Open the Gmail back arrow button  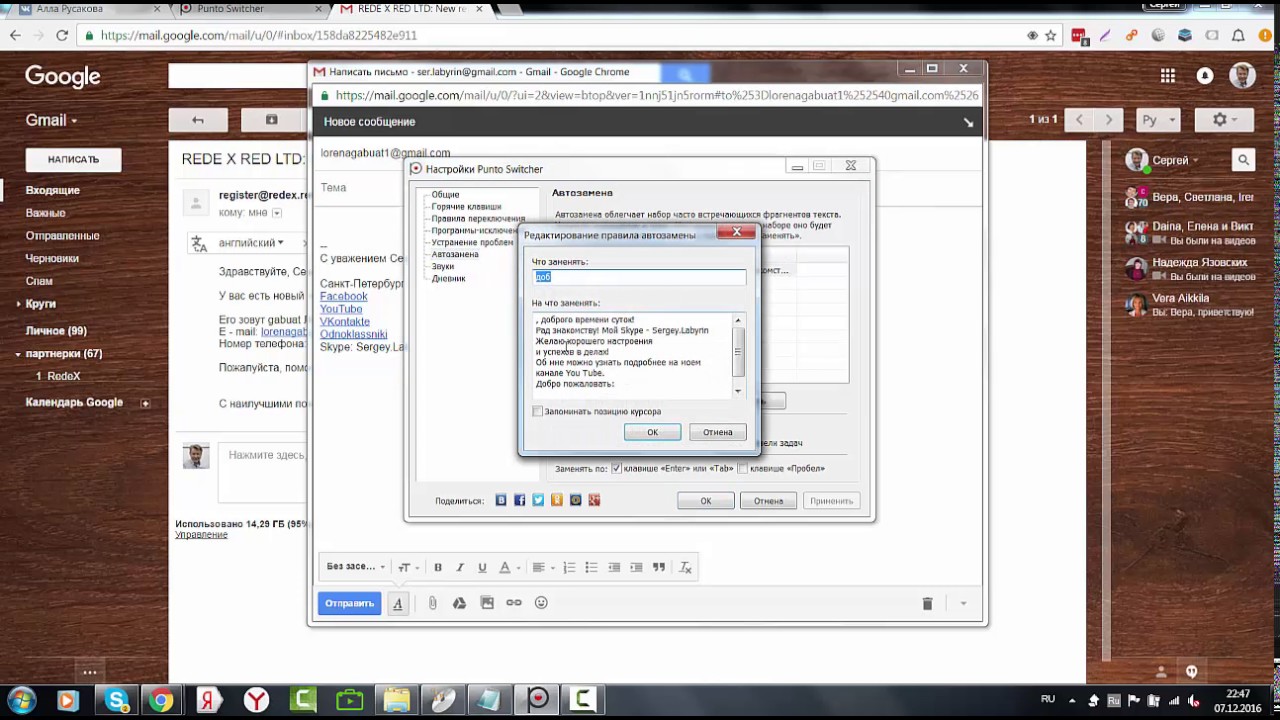198,120
